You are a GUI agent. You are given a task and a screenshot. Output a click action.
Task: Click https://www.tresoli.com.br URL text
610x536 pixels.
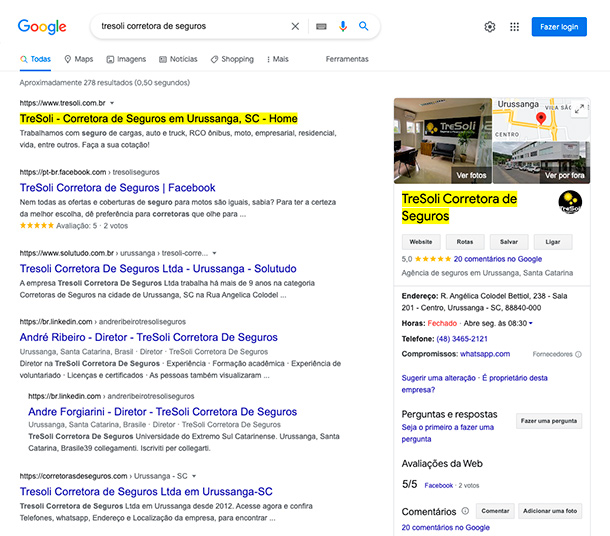[x=63, y=103]
